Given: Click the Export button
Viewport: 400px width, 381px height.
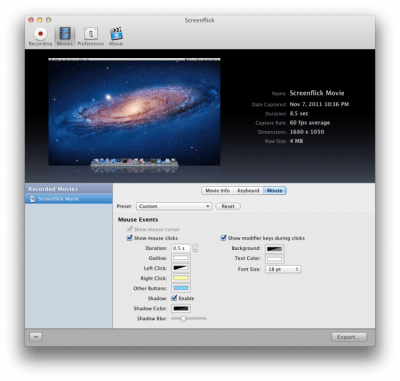Looking at the screenshot, I should [x=349, y=337].
